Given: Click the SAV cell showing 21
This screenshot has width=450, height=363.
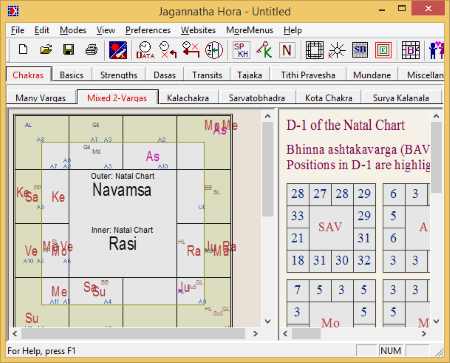Looking at the screenshot, I should 298,238.
